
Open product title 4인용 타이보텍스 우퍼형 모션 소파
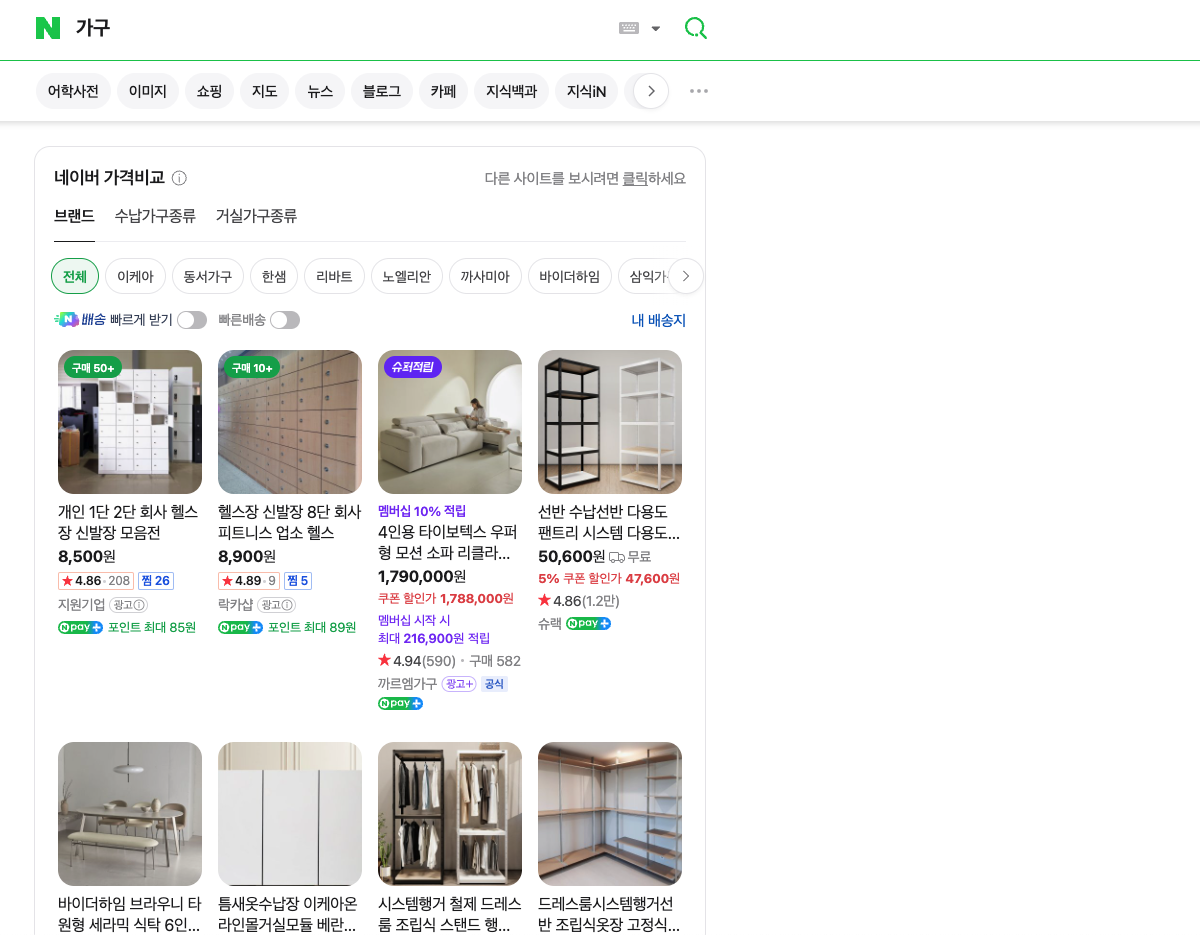point(449,543)
